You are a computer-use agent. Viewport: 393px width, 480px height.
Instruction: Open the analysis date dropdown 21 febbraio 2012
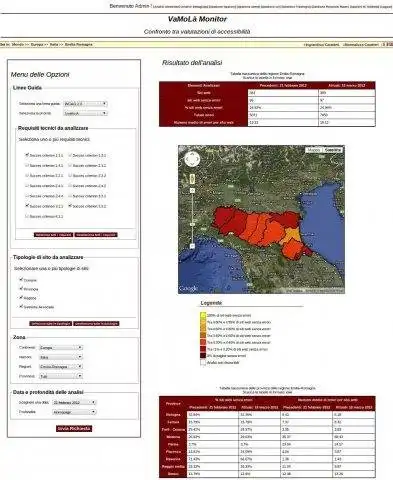coord(74,403)
